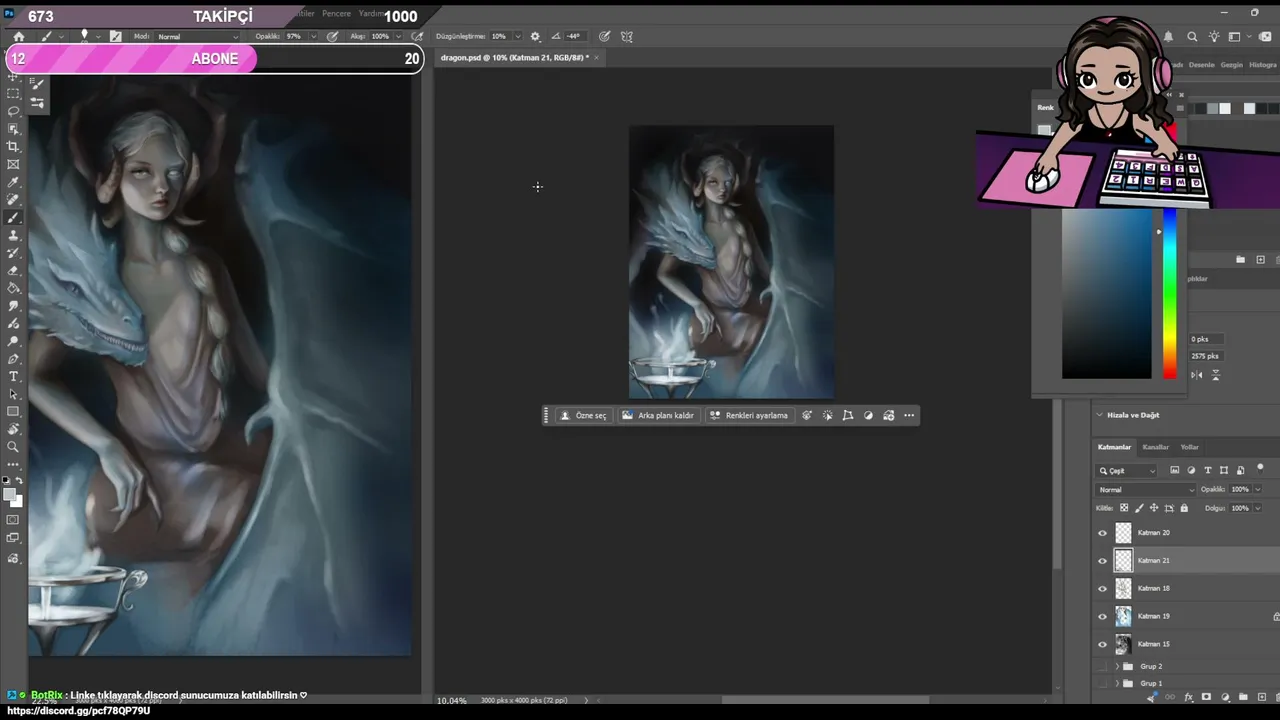Click the Katman 19 layer thumbnail
This screenshot has width=1280, height=720.
pos(1124,617)
